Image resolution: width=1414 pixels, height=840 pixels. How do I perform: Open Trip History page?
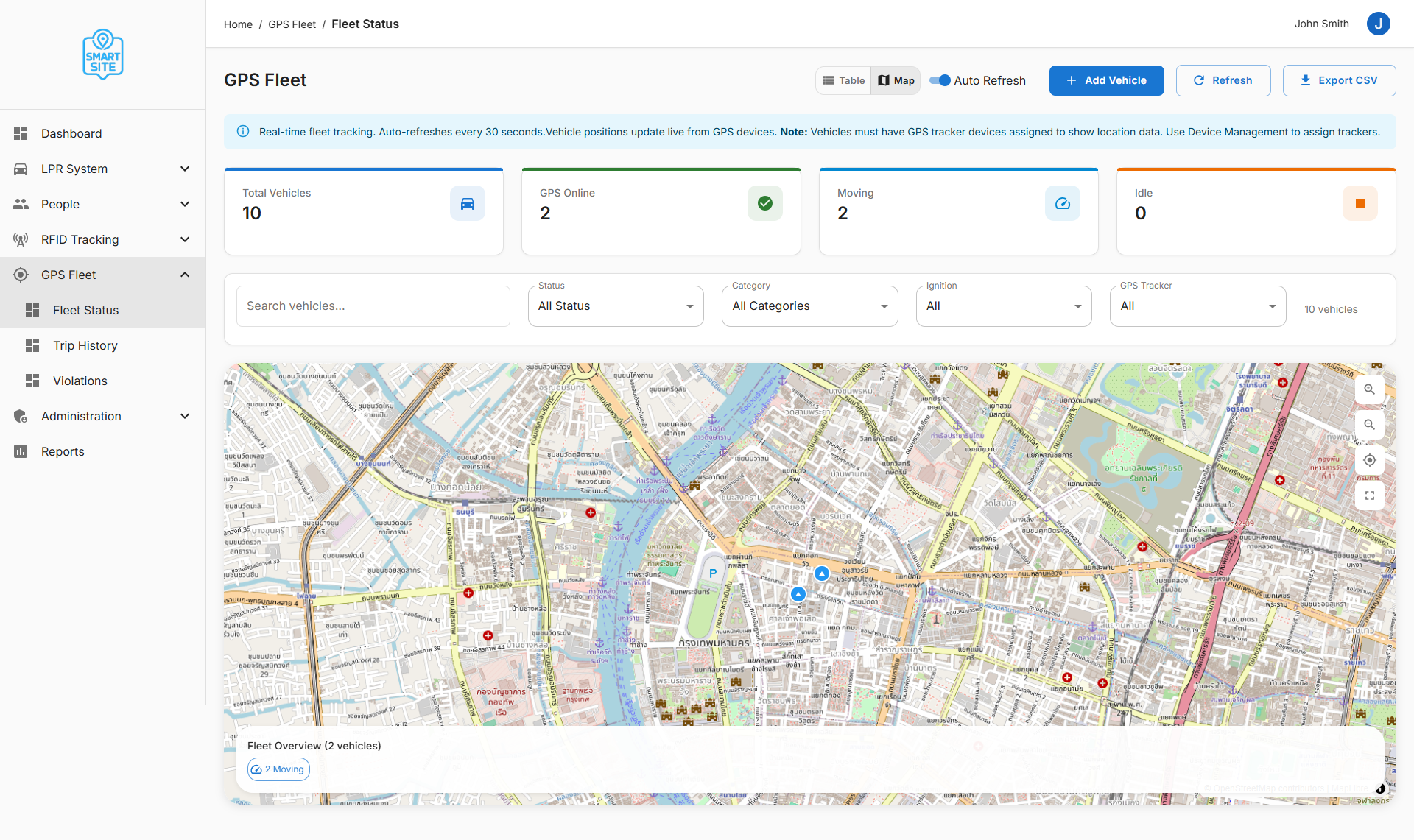(85, 345)
